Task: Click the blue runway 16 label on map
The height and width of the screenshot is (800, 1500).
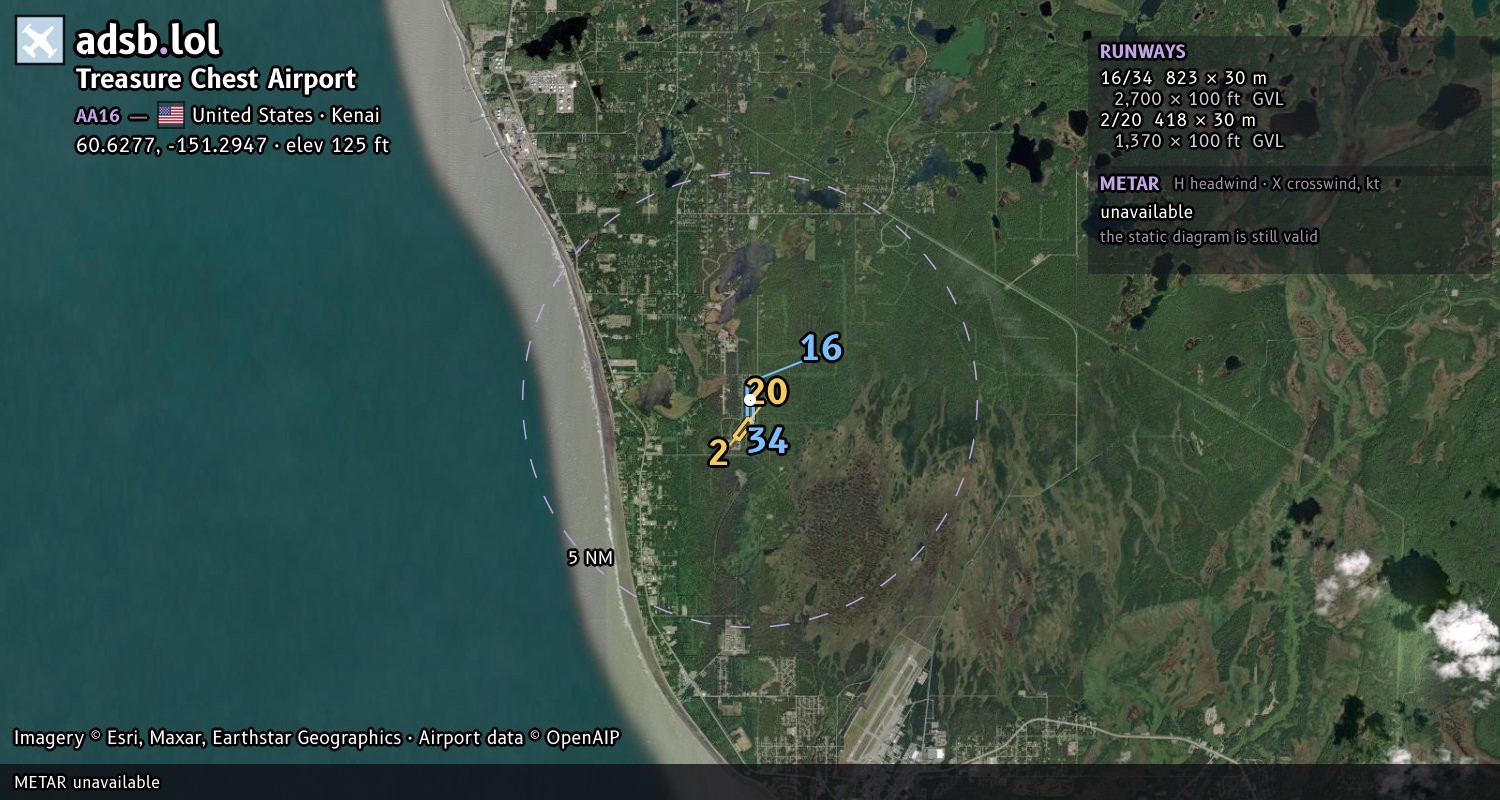Action: pyautogui.click(x=821, y=348)
